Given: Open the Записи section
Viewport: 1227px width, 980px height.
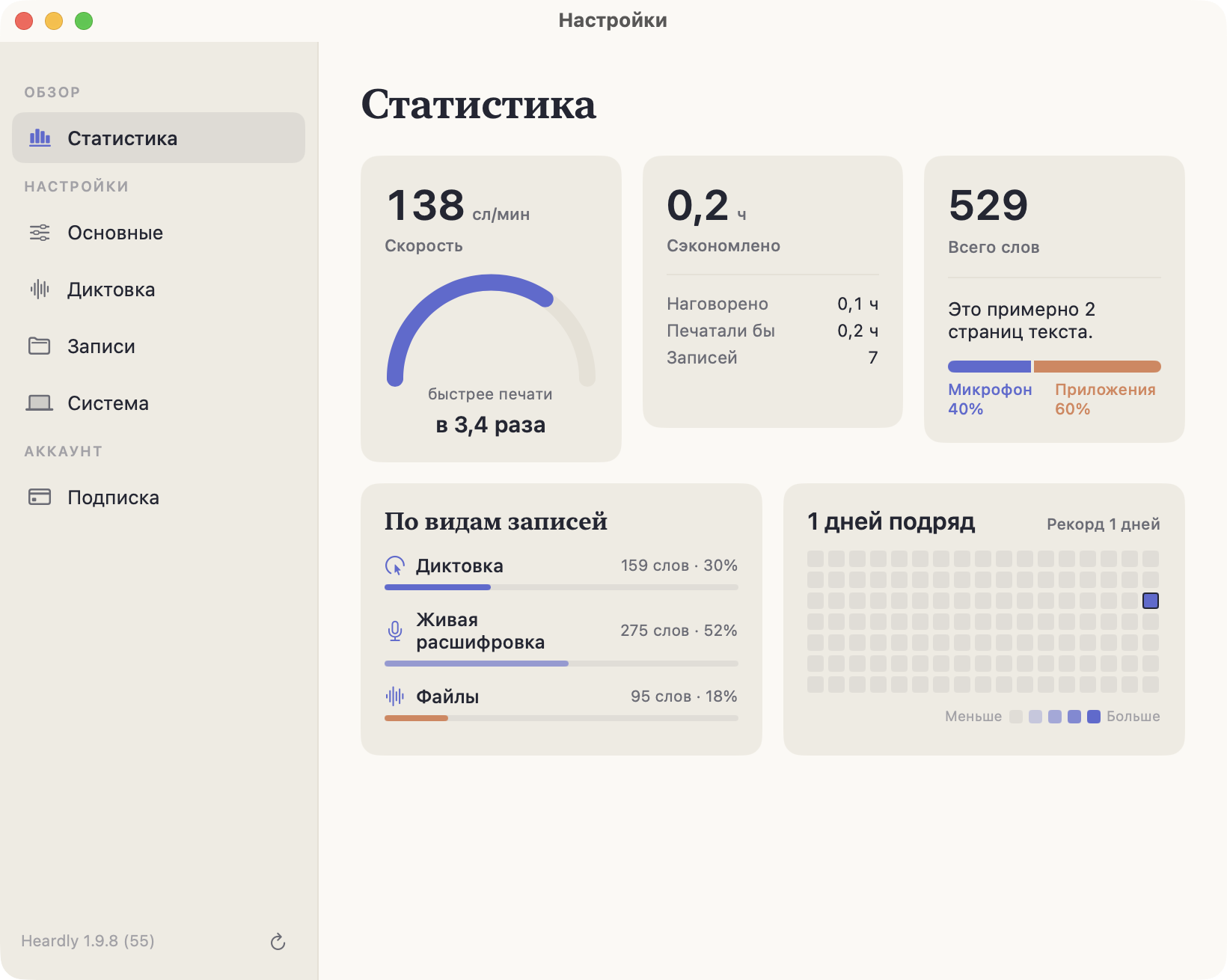Looking at the screenshot, I should (x=159, y=346).
